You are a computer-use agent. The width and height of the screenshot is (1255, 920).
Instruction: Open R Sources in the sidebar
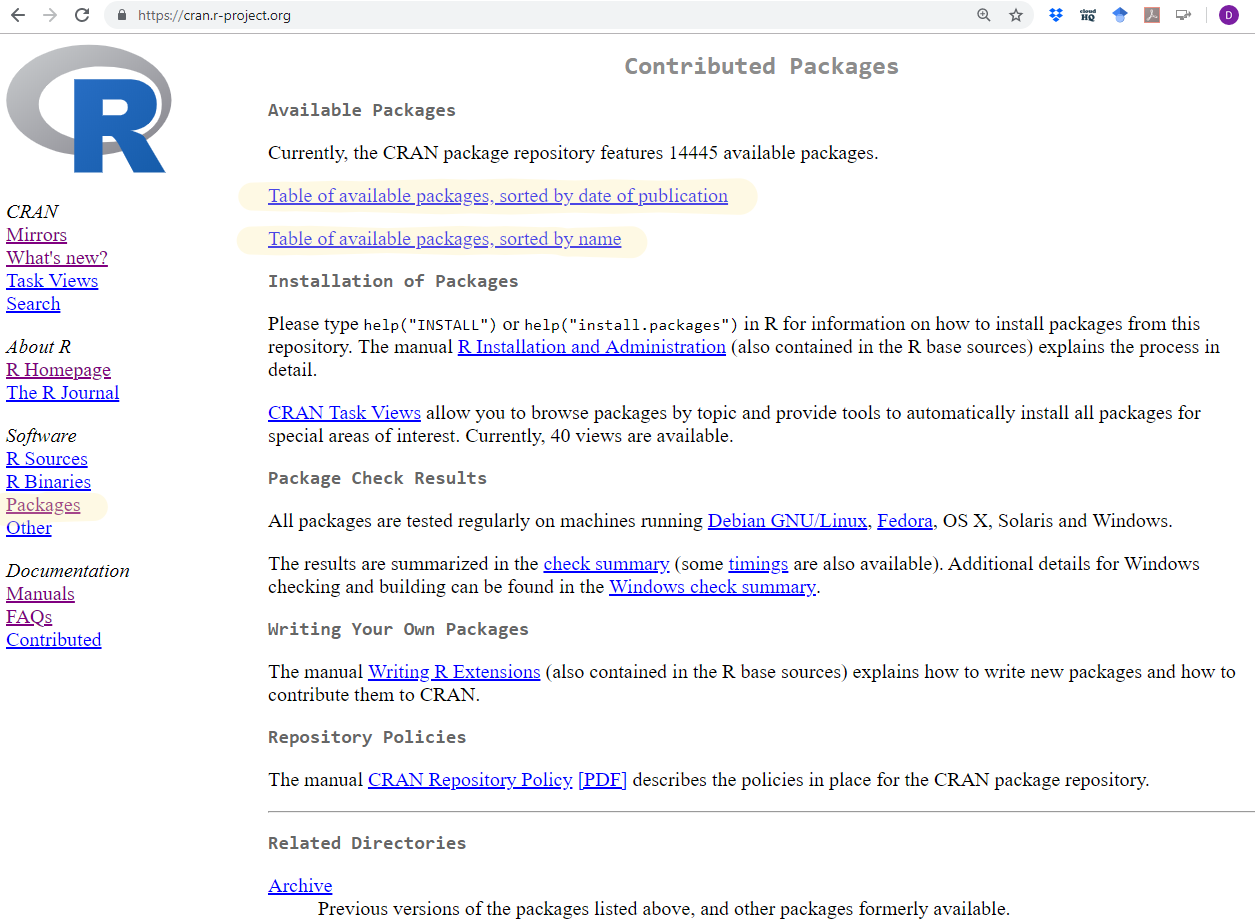47,459
